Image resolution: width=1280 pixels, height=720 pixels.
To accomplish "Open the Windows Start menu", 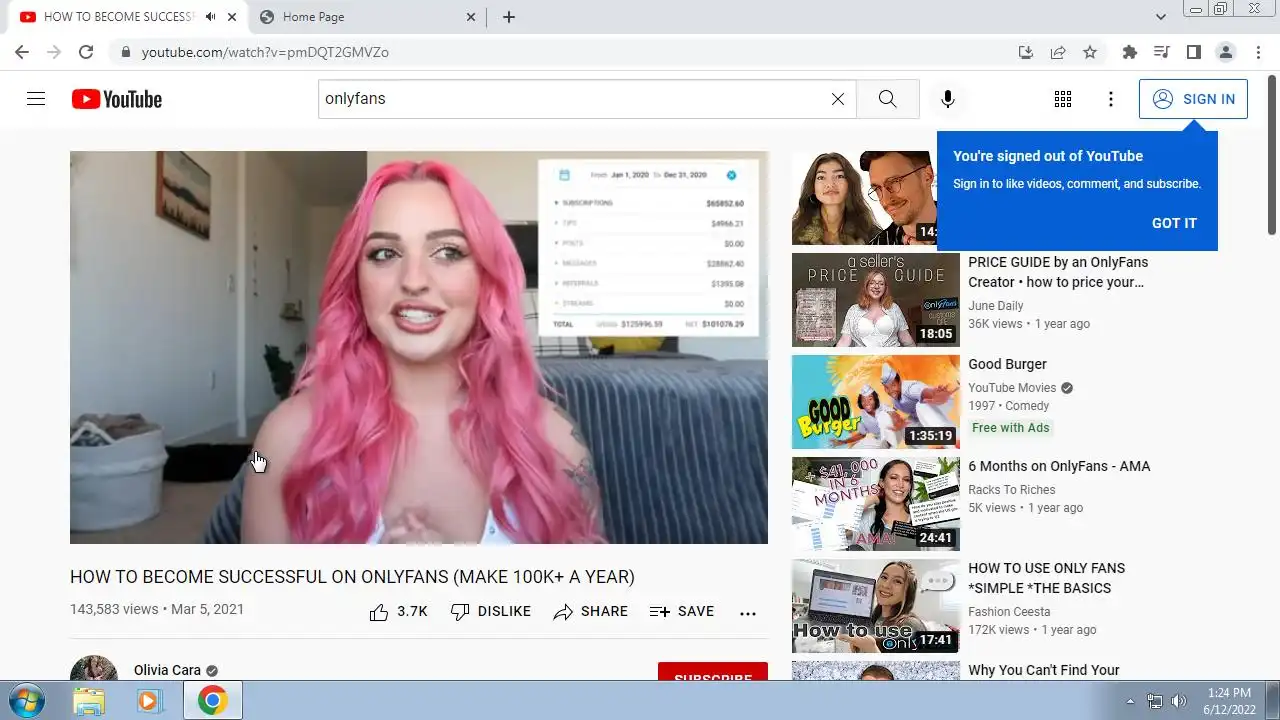I will (x=27, y=700).
